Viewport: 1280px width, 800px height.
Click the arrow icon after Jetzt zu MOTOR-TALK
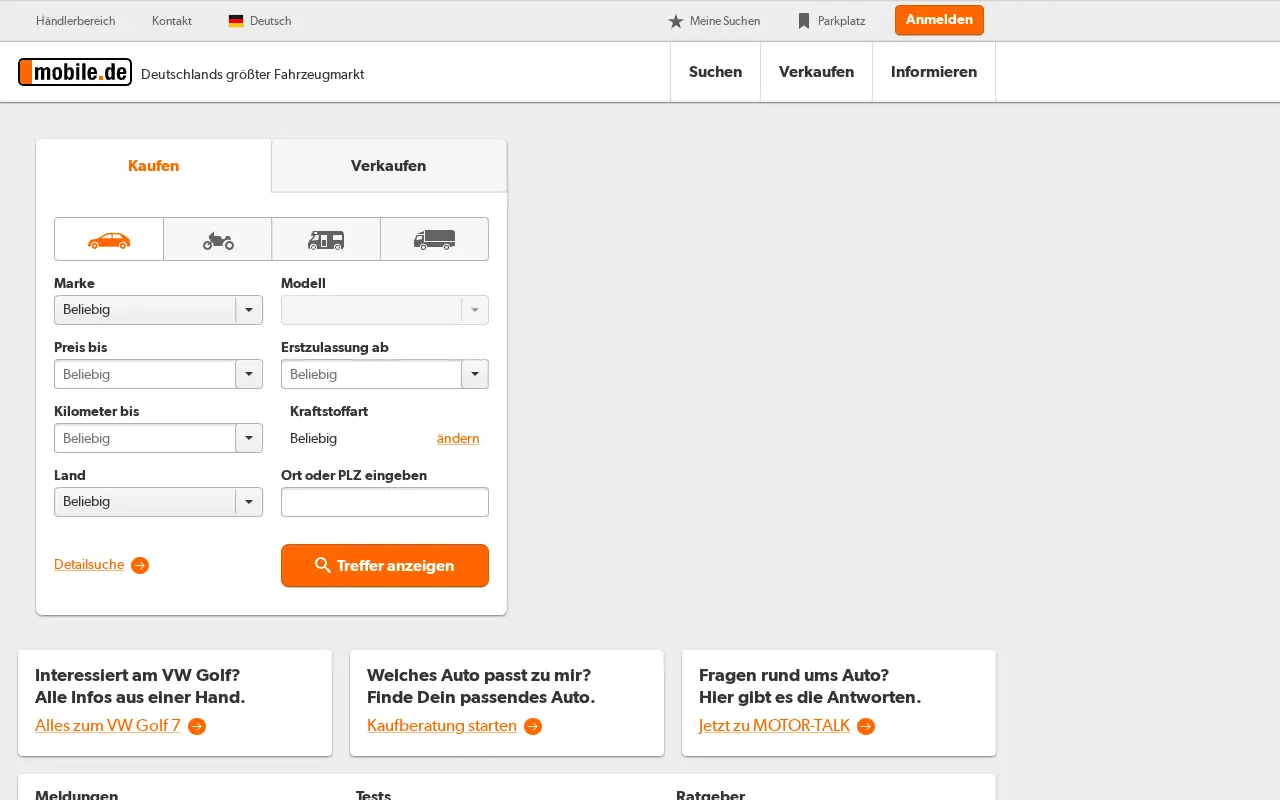[x=866, y=727]
